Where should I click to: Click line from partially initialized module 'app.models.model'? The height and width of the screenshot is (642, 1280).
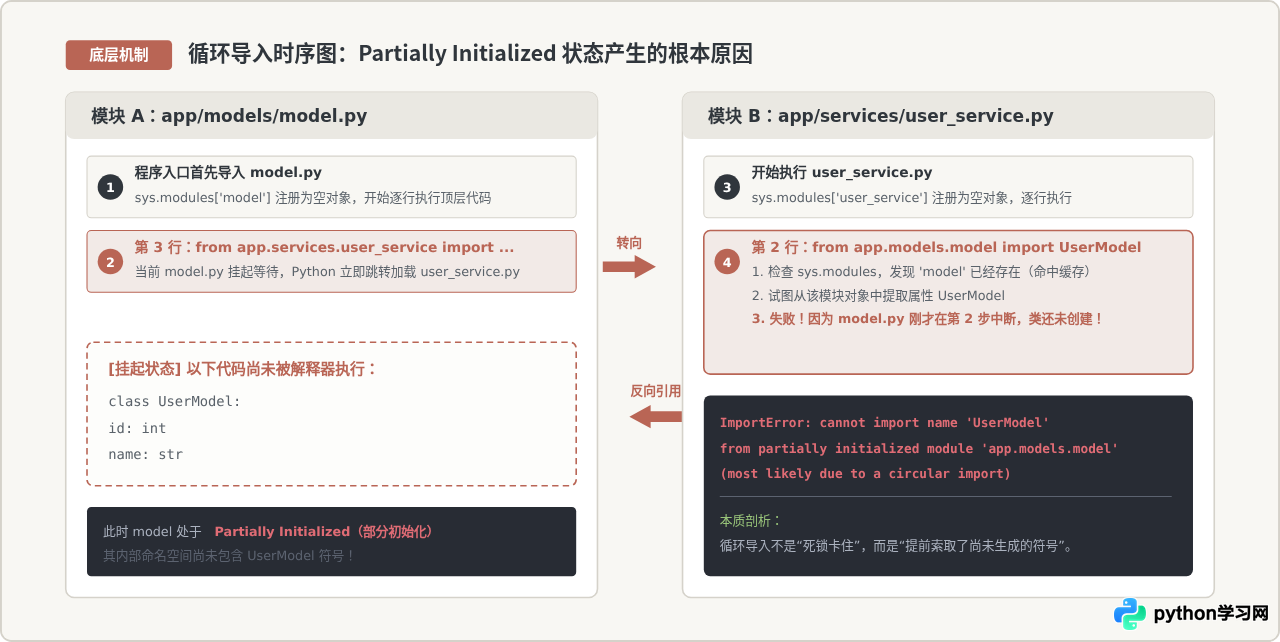click(919, 449)
